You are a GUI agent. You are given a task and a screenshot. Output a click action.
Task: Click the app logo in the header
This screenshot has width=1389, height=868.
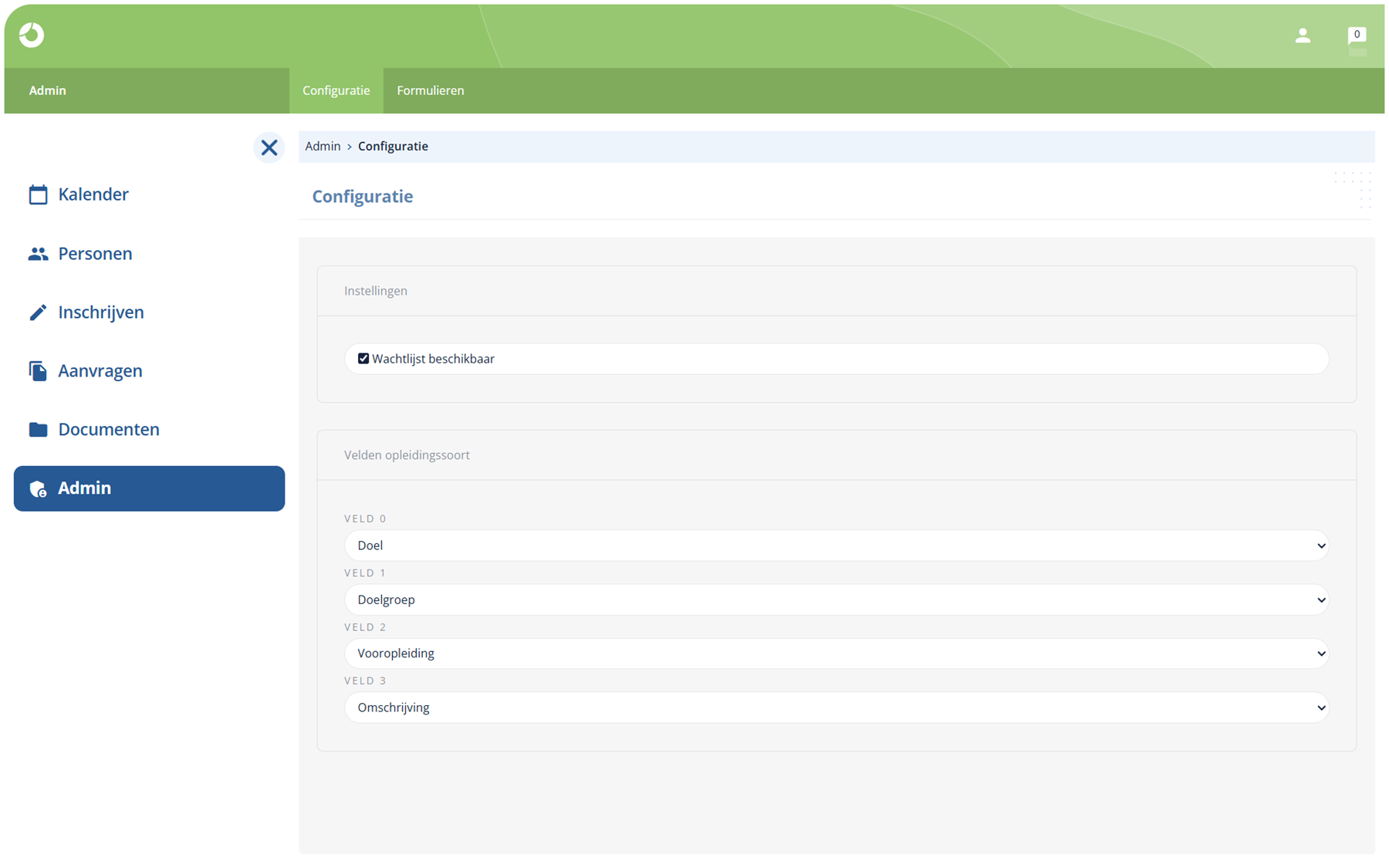(32, 35)
